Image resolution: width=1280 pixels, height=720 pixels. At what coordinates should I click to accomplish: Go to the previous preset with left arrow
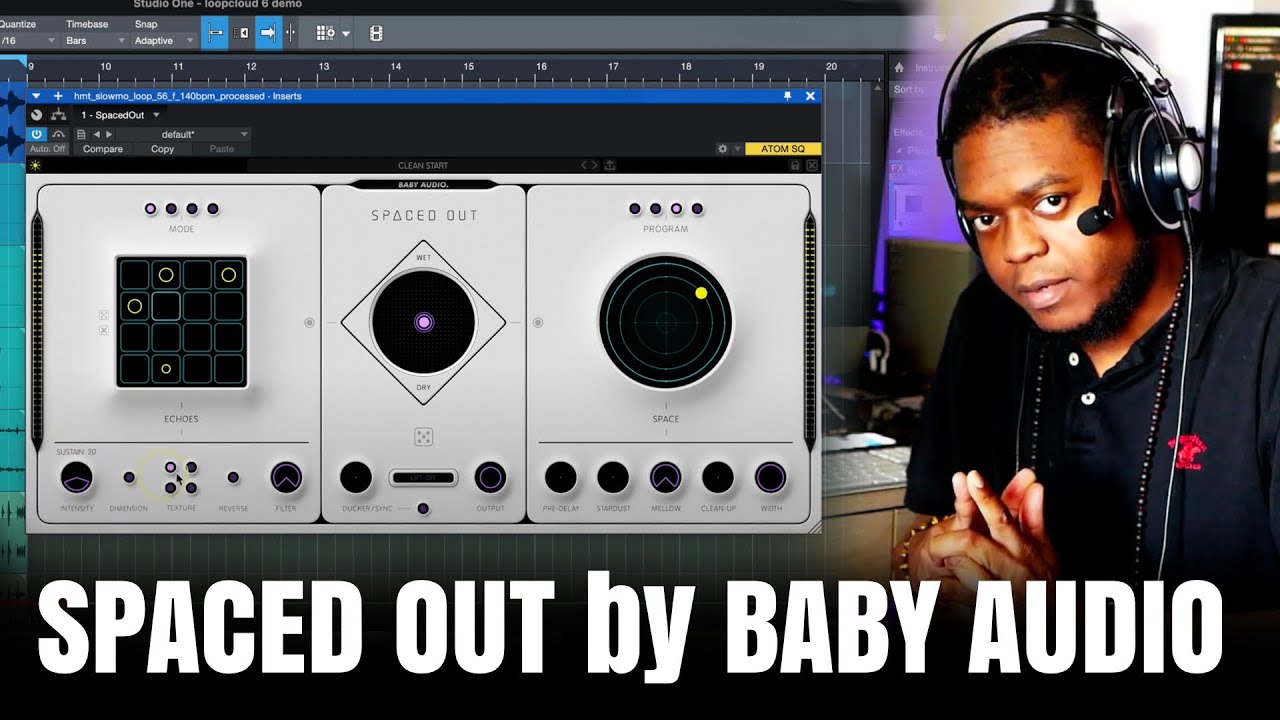point(96,134)
